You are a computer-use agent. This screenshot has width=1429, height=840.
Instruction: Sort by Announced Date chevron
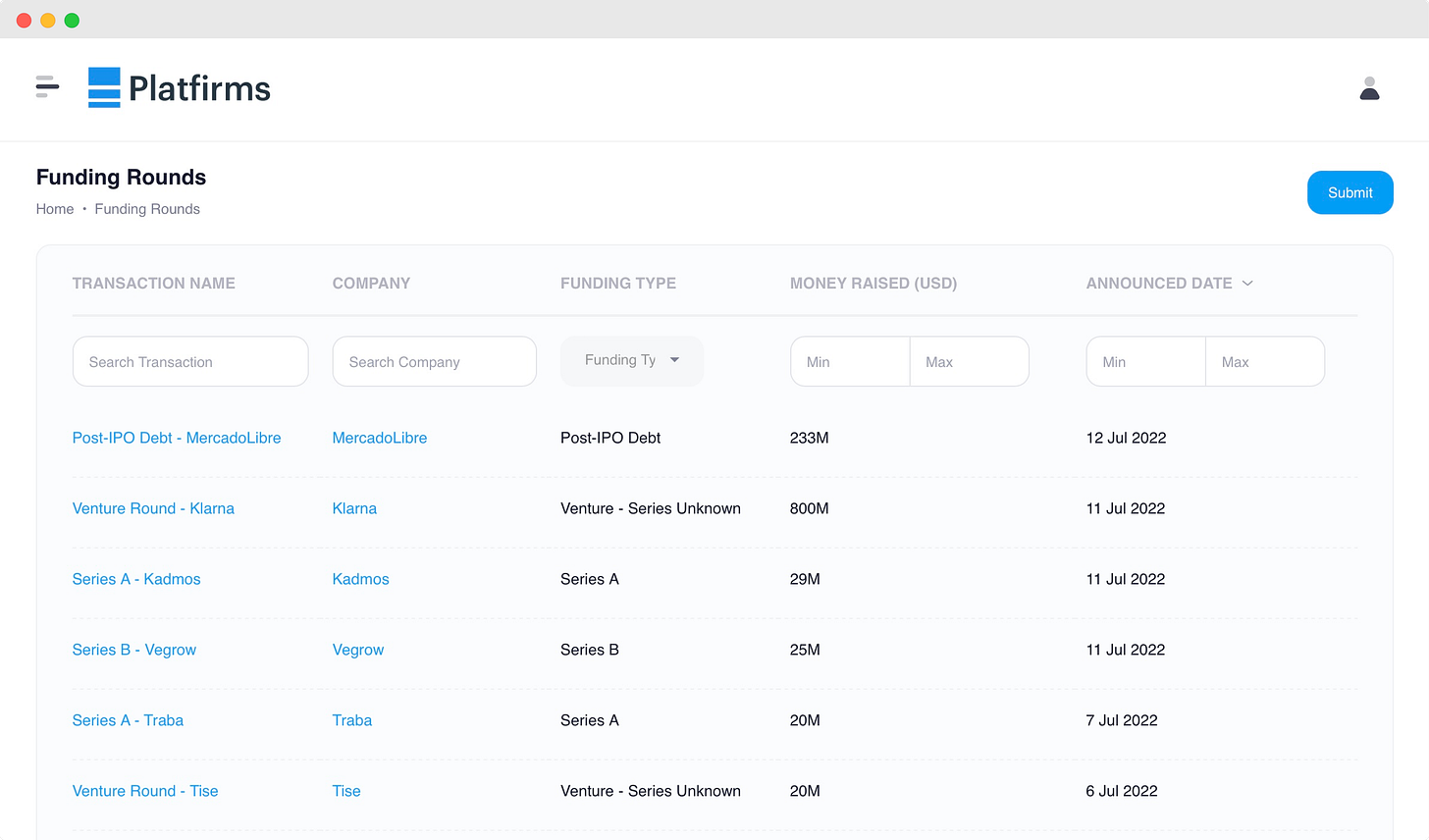(1247, 283)
